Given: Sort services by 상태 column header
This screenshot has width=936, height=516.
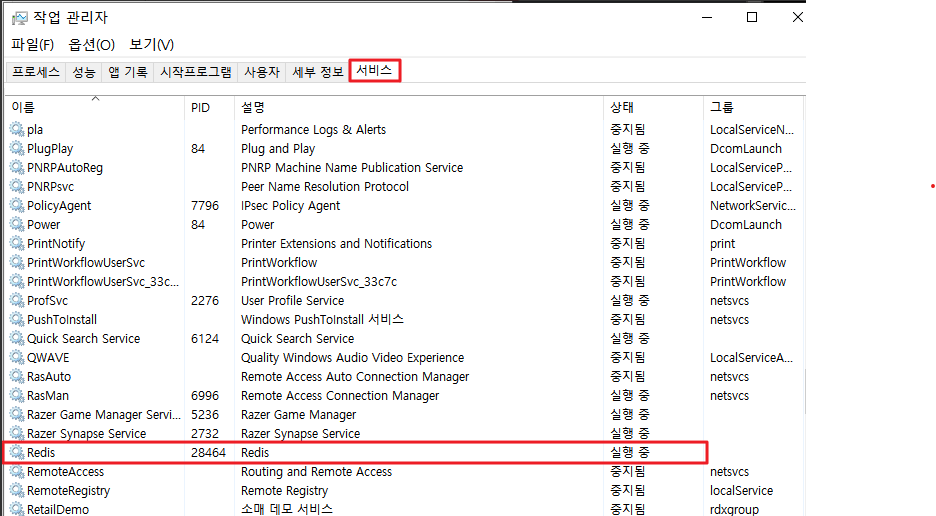Looking at the screenshot, I should pyautogui.click(x=654, y=108).
